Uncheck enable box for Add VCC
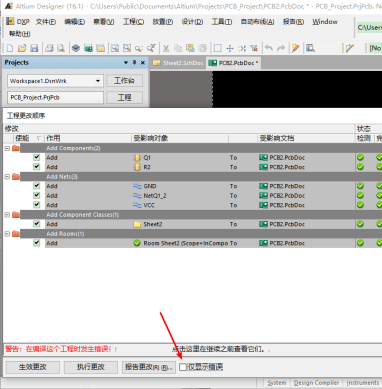The height and width of the screenshot is (389, 382). pyautogui.click(x=37, y=205)
